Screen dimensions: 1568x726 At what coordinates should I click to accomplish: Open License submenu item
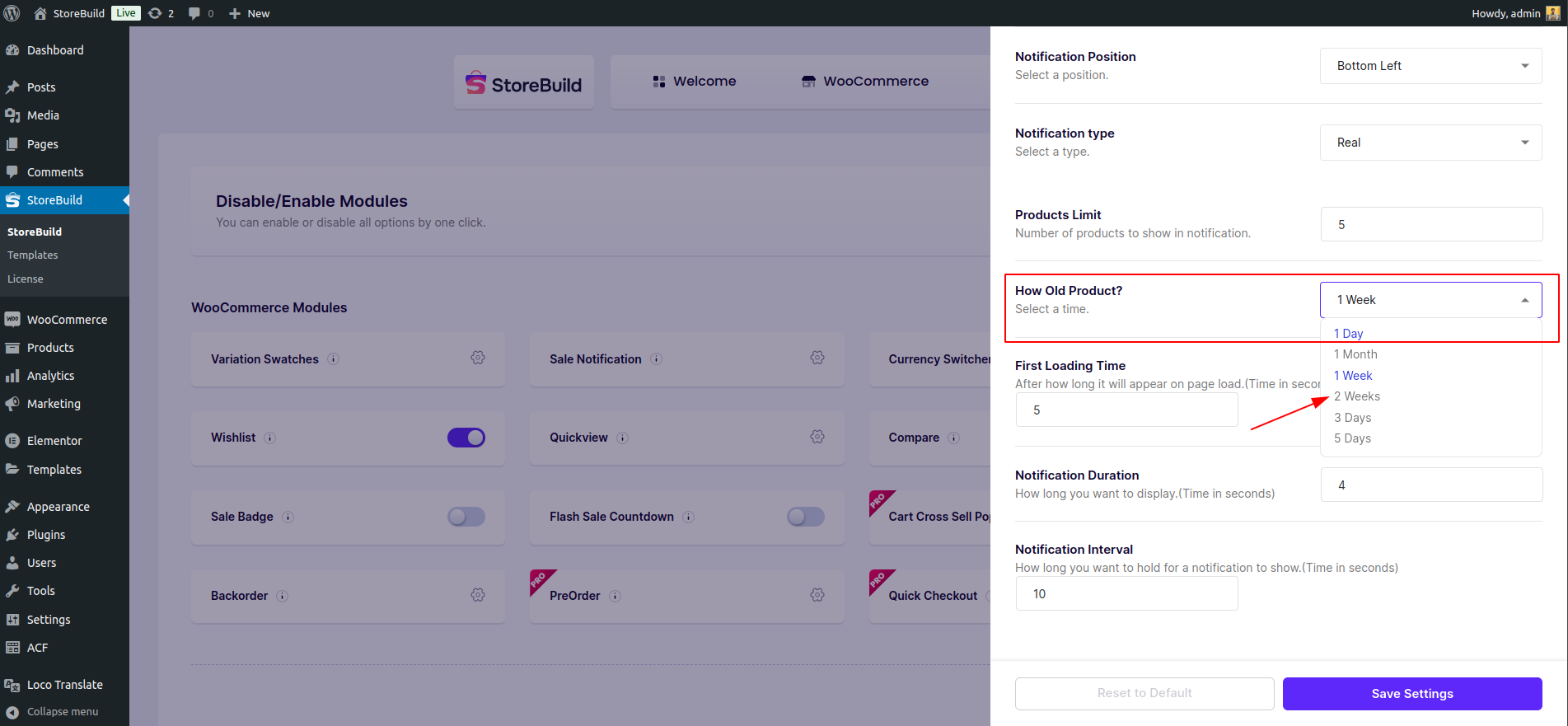point(26,279)
